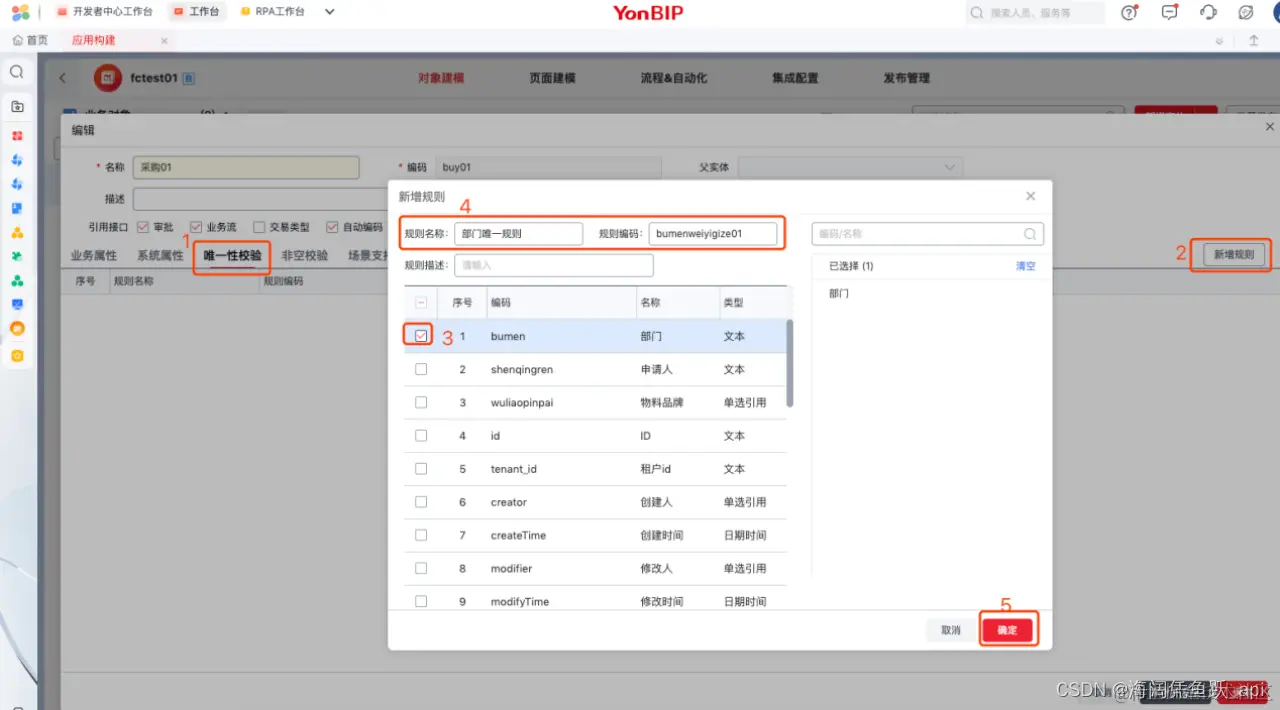Check the tenant_id row checkbox

[x=421, y=468]
